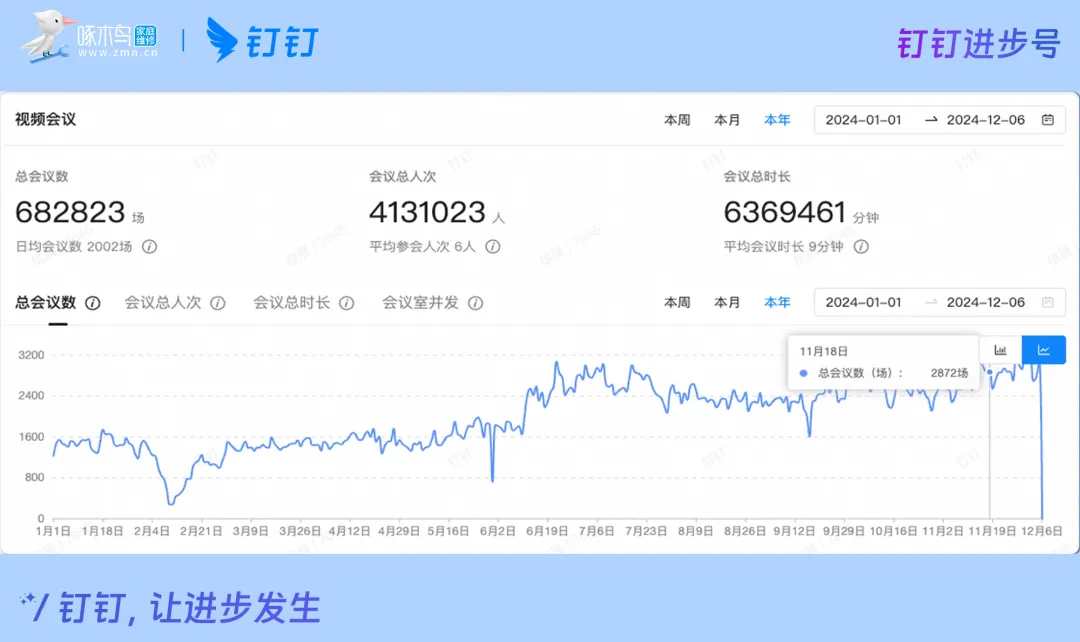
Task: Click info icon next to 会议总人次 tab
Action: pos(218,303)
